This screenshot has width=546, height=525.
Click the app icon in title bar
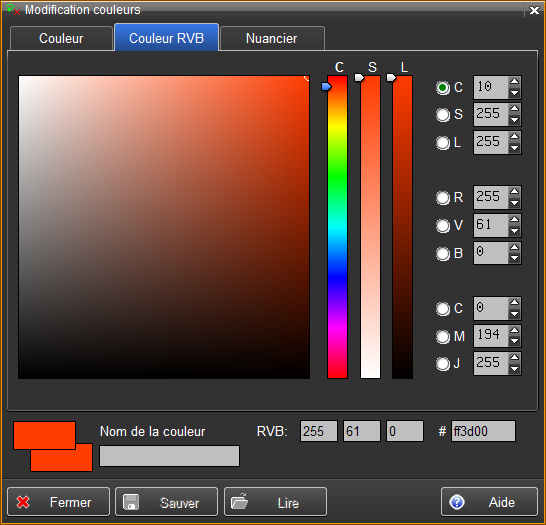[13, 9]
